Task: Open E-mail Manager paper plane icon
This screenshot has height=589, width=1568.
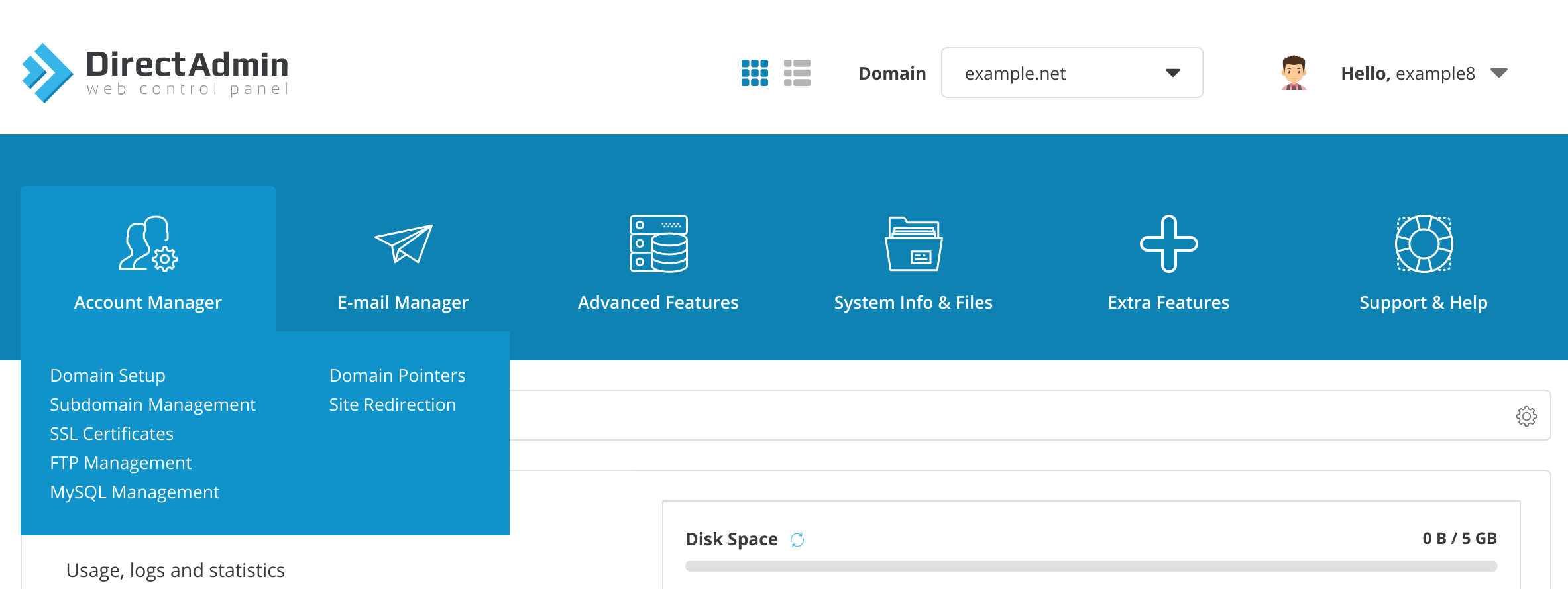Action: click(403, 244)
